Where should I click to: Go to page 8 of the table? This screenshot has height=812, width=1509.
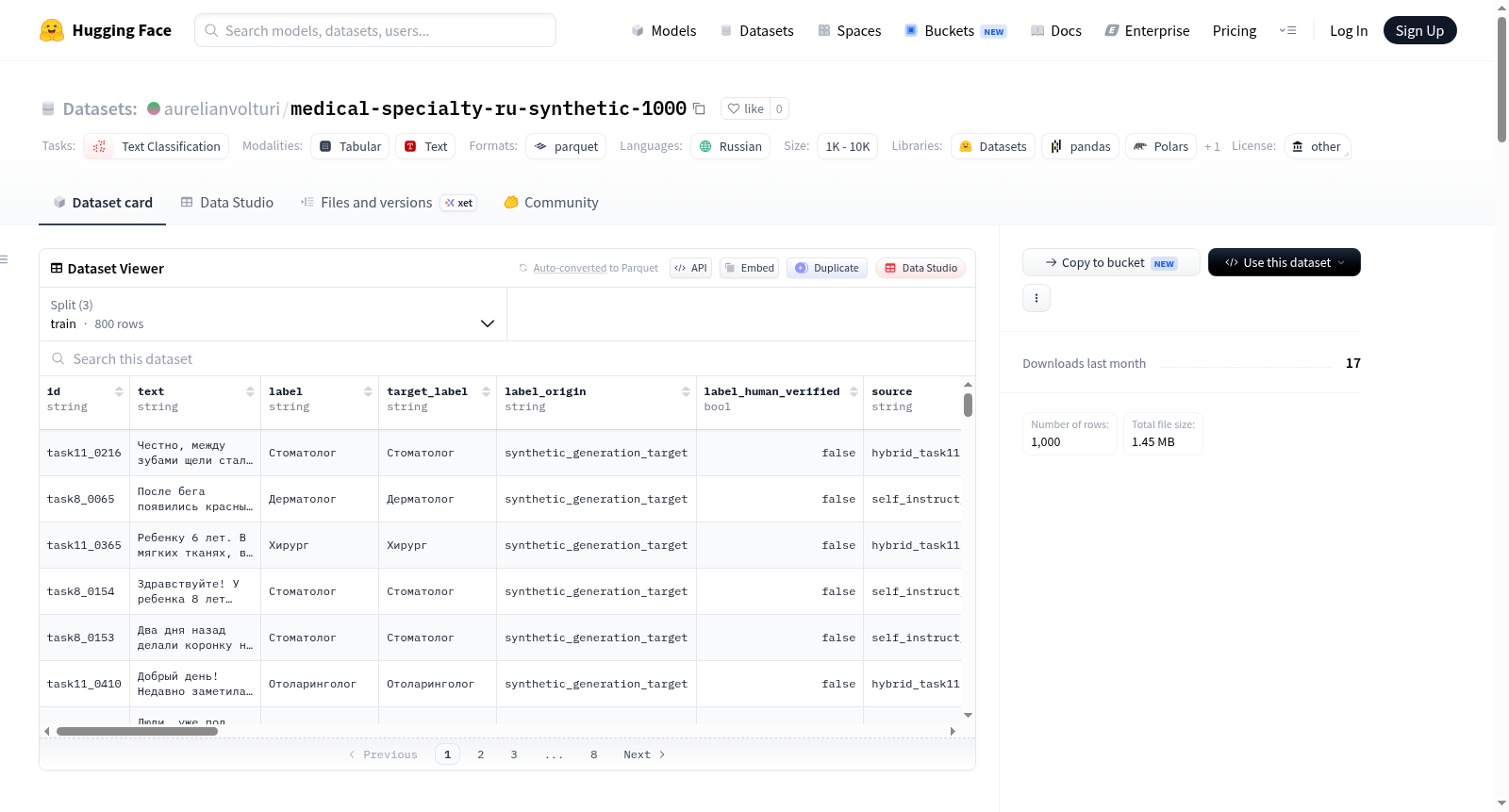pyautogui.click(x=594, y=754)
